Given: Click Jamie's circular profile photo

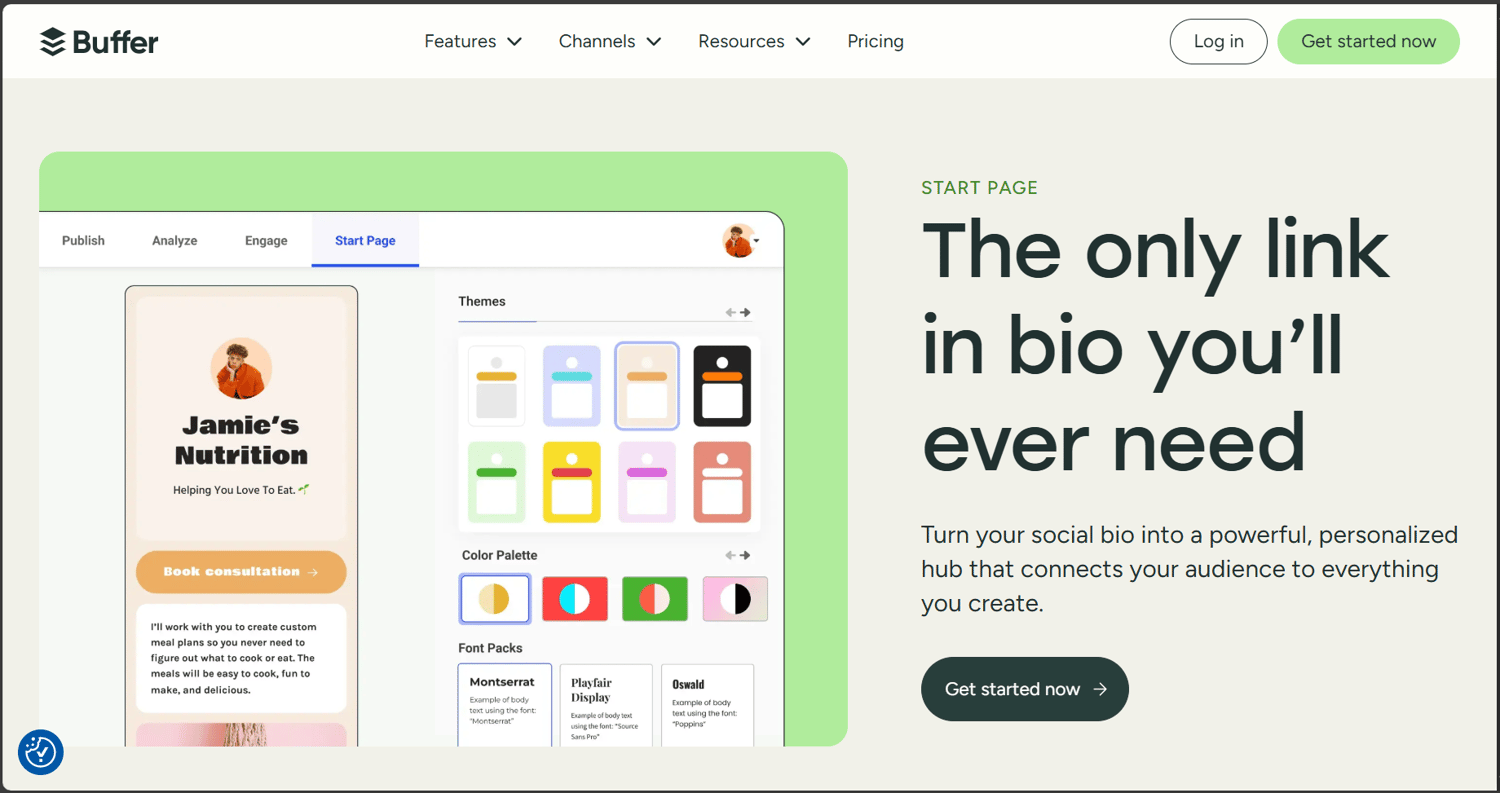Looking at the screenshot, I should click(241, 368).
